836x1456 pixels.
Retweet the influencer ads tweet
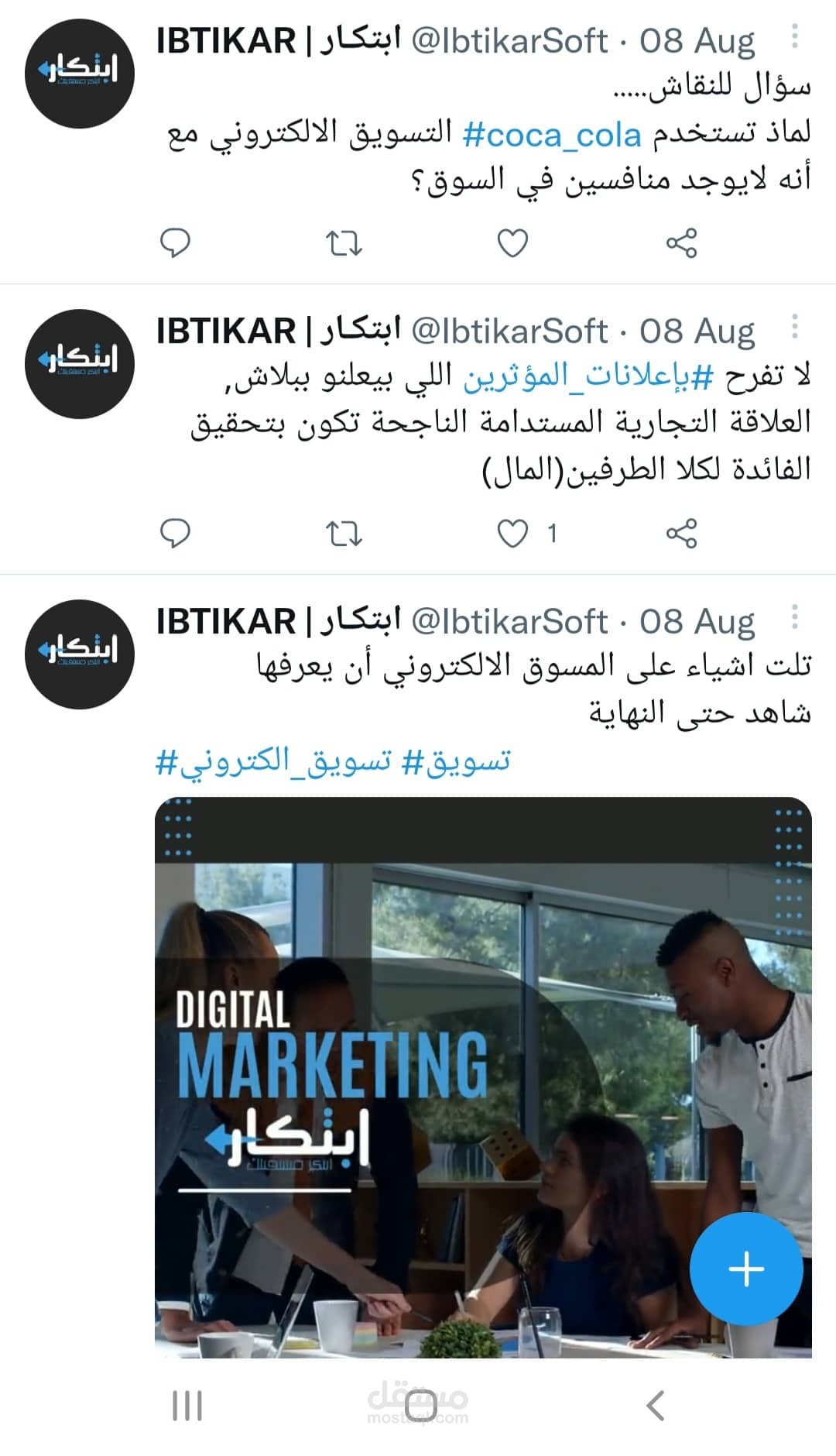[343, 534]
